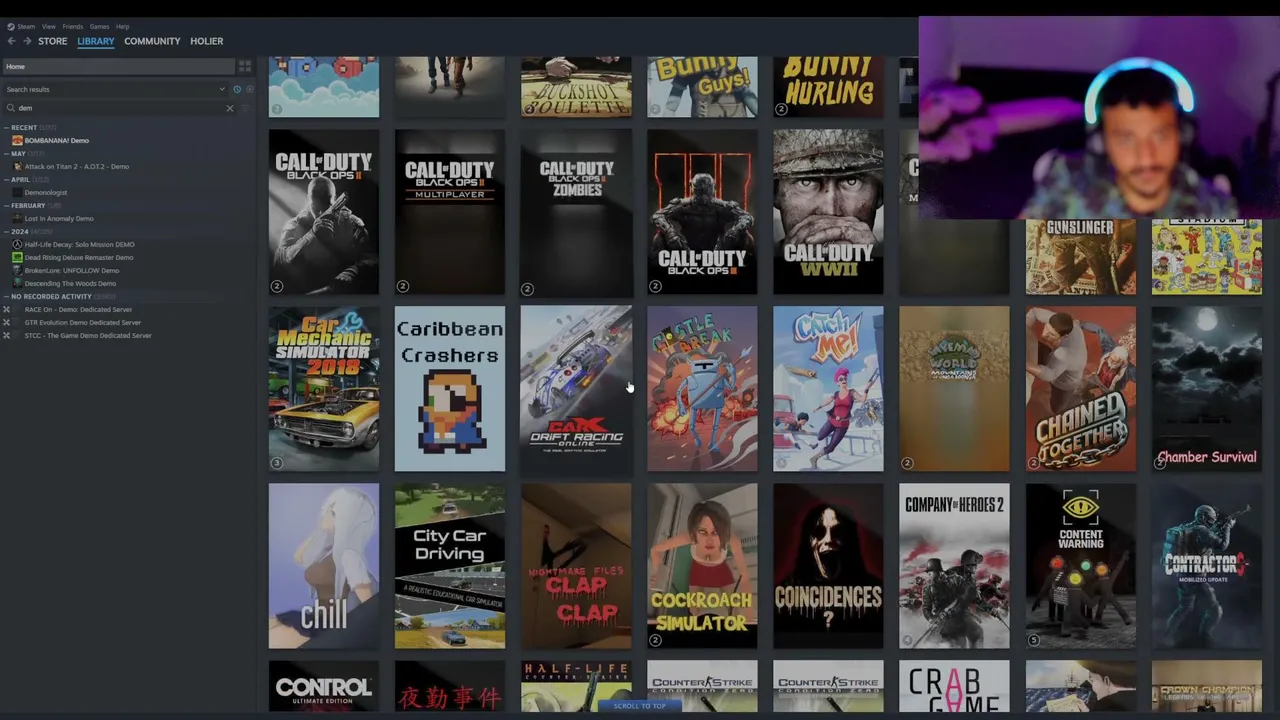Sort by recent activity clock icon
This screenshot has width=1280, height=720.
pos(237,89)
